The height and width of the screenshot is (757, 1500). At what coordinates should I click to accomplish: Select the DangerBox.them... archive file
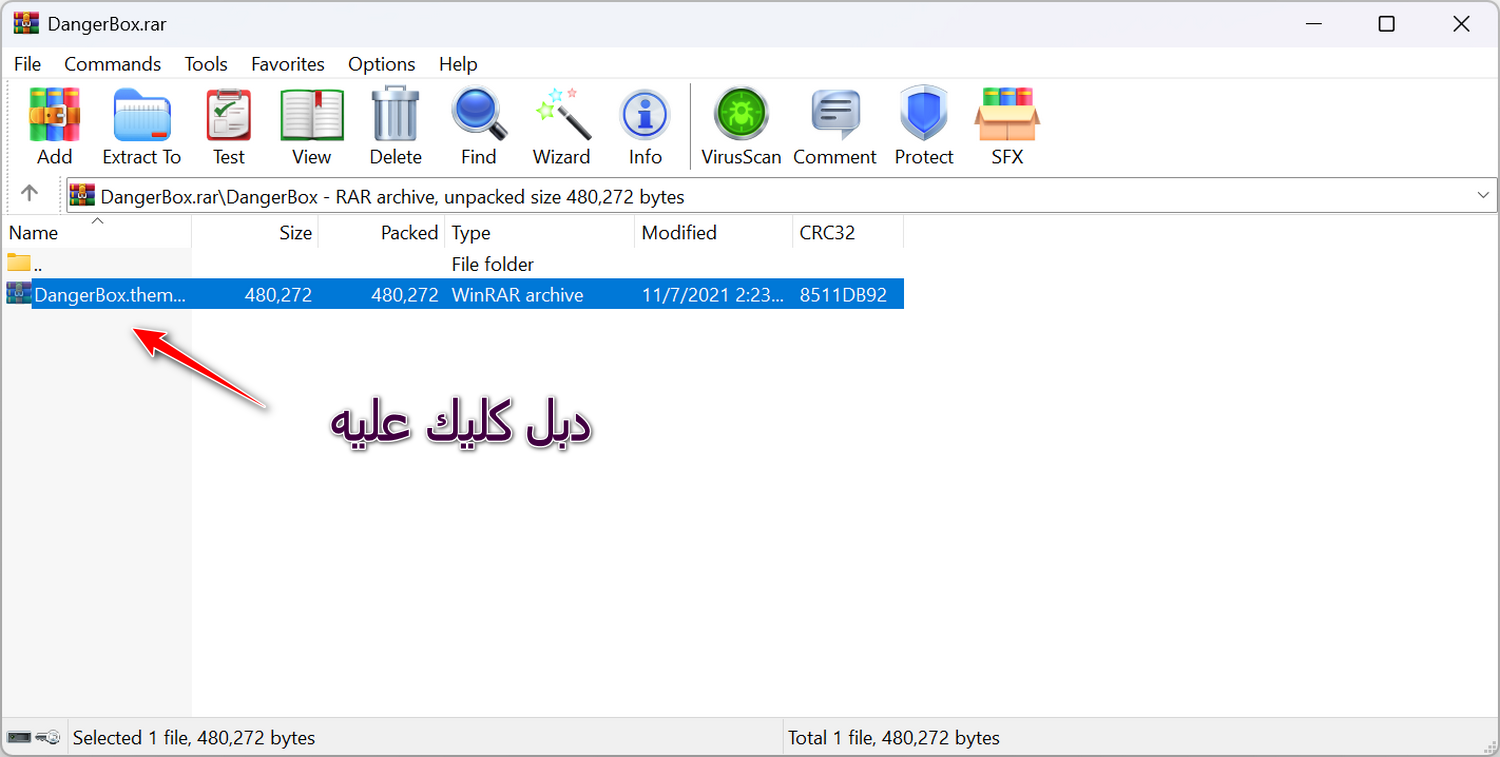pos(110,295)
